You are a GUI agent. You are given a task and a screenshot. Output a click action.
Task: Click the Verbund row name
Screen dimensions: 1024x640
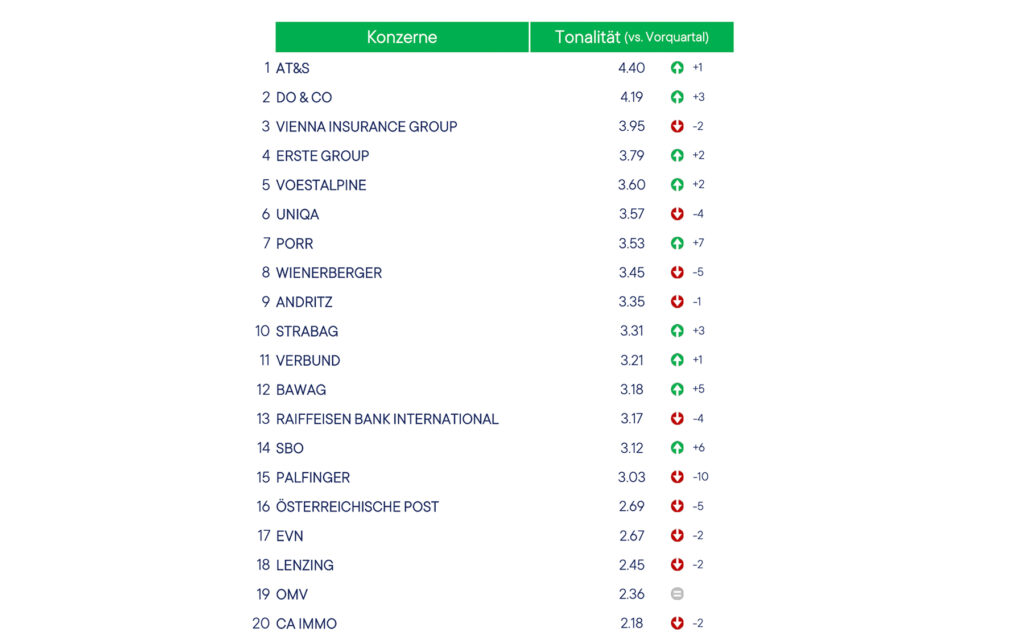coord(308,360)
